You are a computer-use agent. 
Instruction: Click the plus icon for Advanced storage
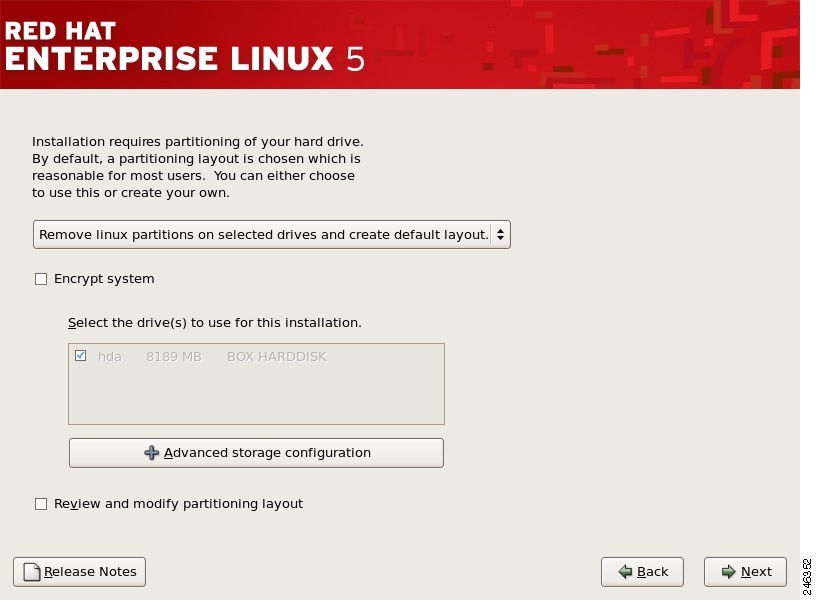152,453
